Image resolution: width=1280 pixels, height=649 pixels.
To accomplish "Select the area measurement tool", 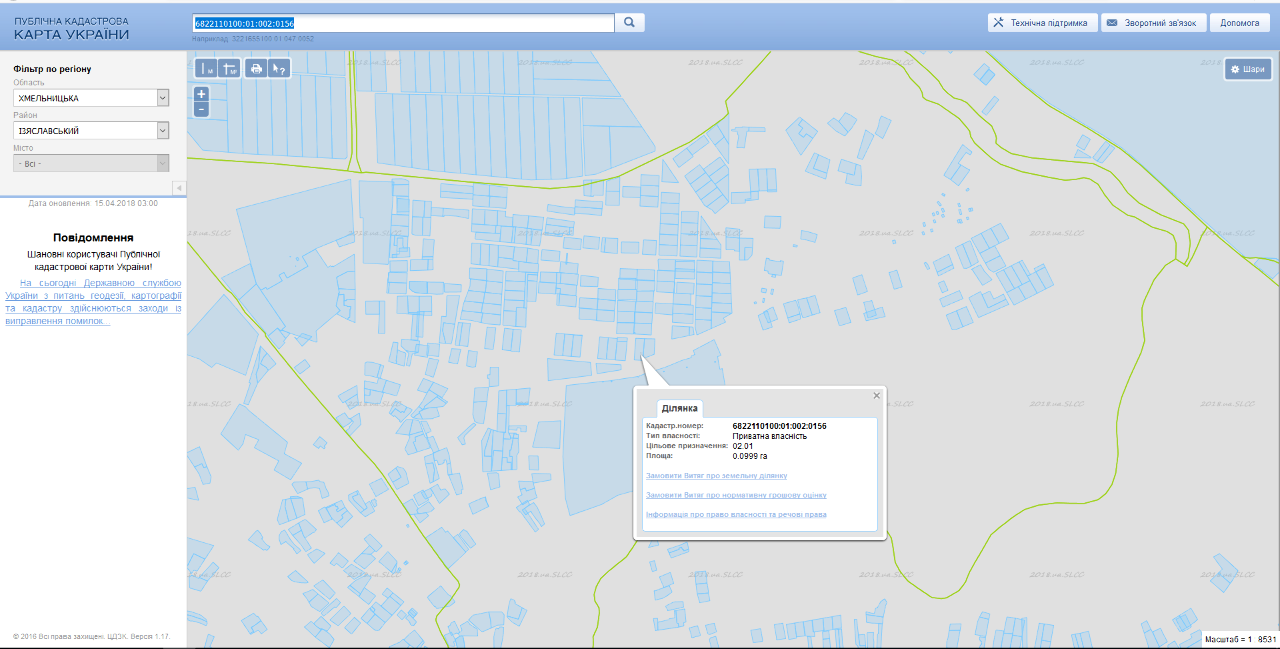I will (x=230, y=69).
